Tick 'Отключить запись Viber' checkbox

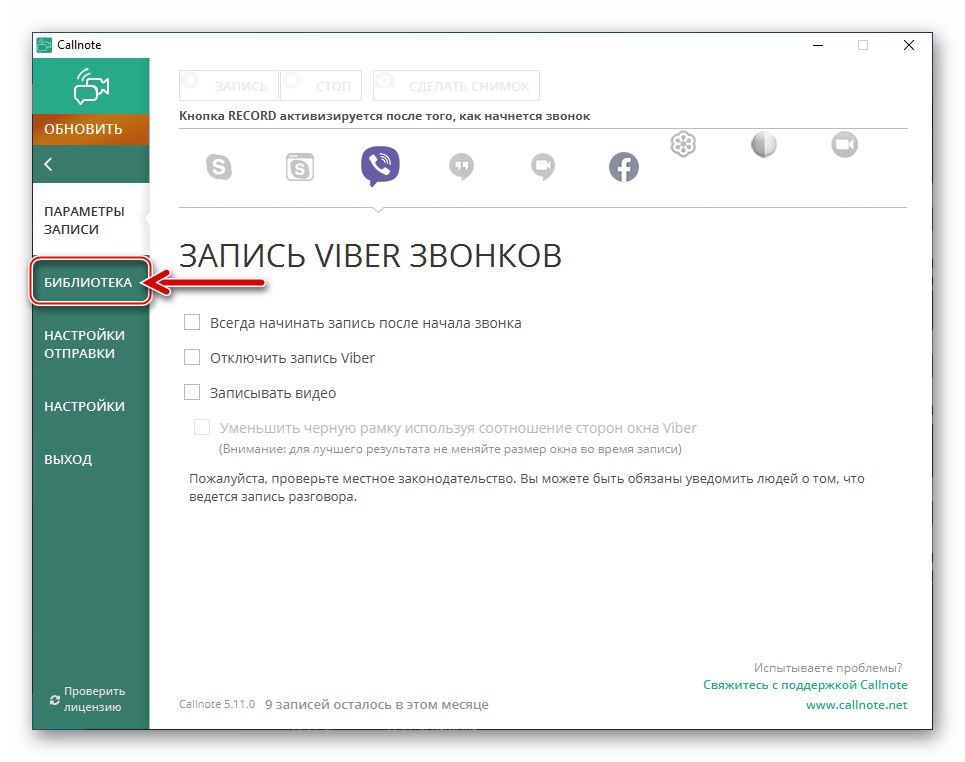(x=192, y=358)
